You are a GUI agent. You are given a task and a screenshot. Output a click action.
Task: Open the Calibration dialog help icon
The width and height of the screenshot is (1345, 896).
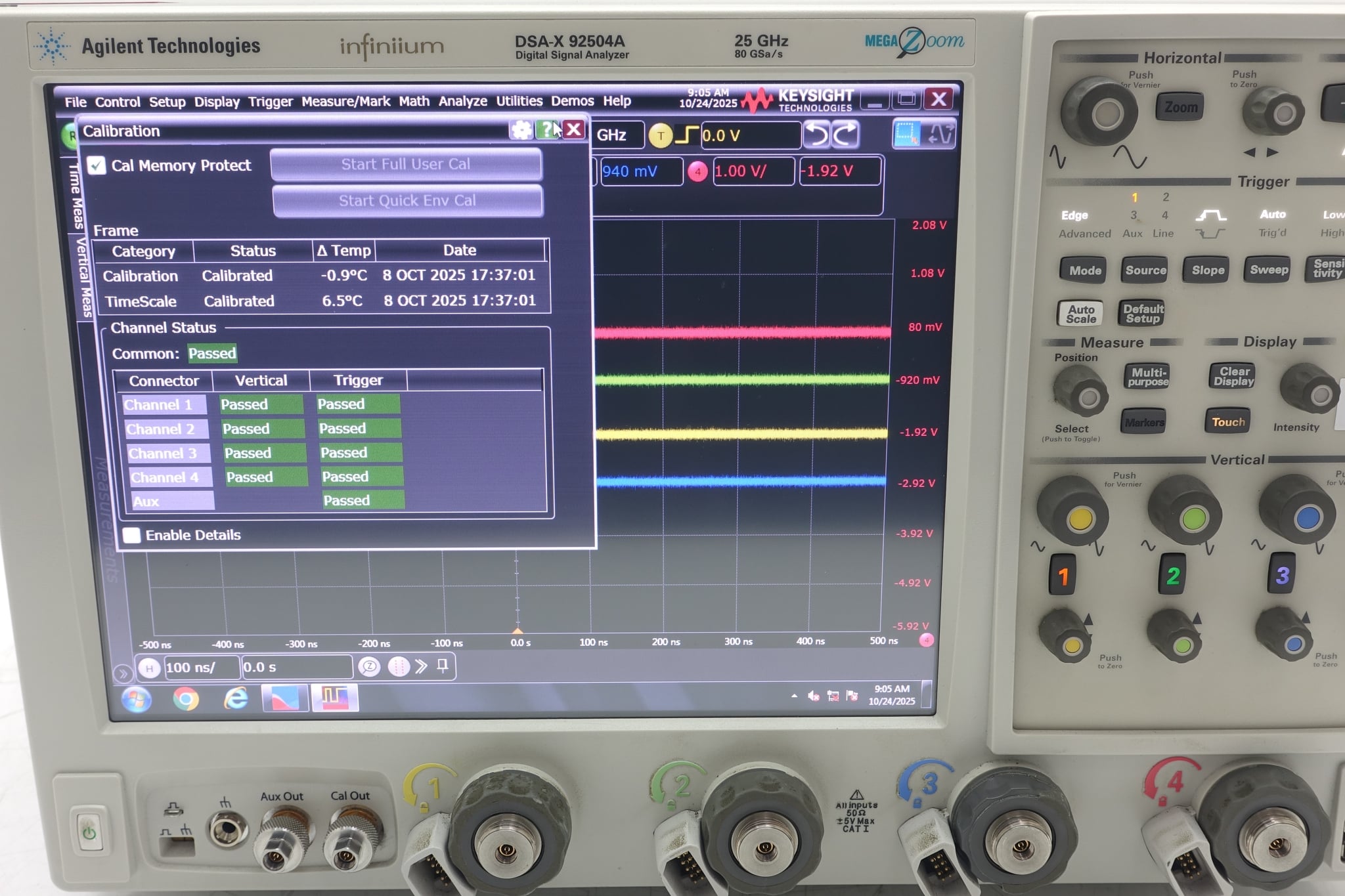coord(546,130)
